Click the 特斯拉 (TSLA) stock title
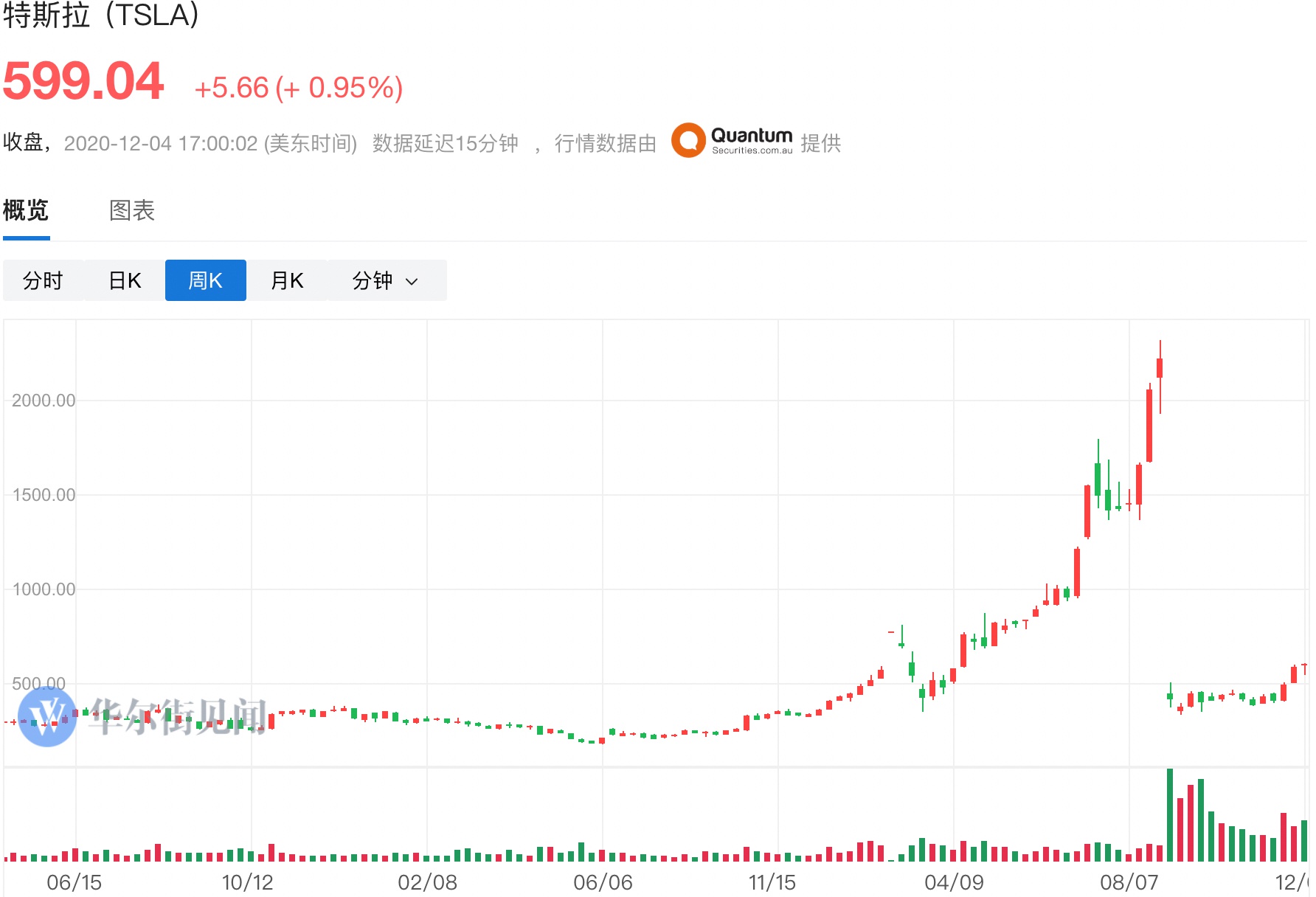The width and height of the screenshot is (1316, 897). [101, 15]
